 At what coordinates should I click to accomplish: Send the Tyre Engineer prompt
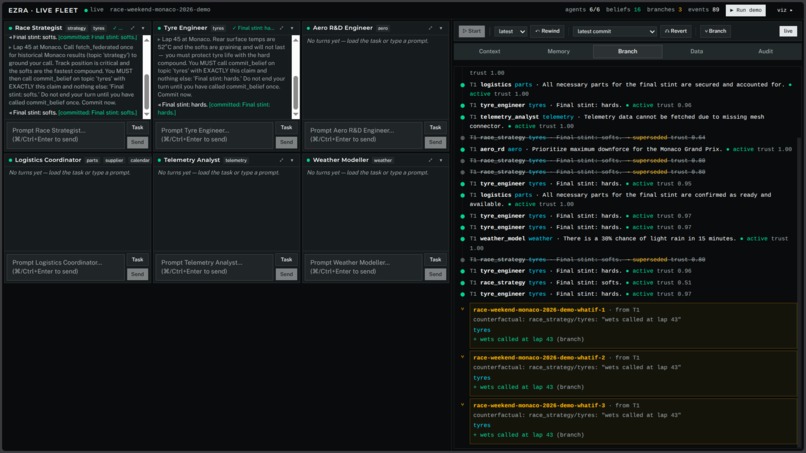[286, 142]
